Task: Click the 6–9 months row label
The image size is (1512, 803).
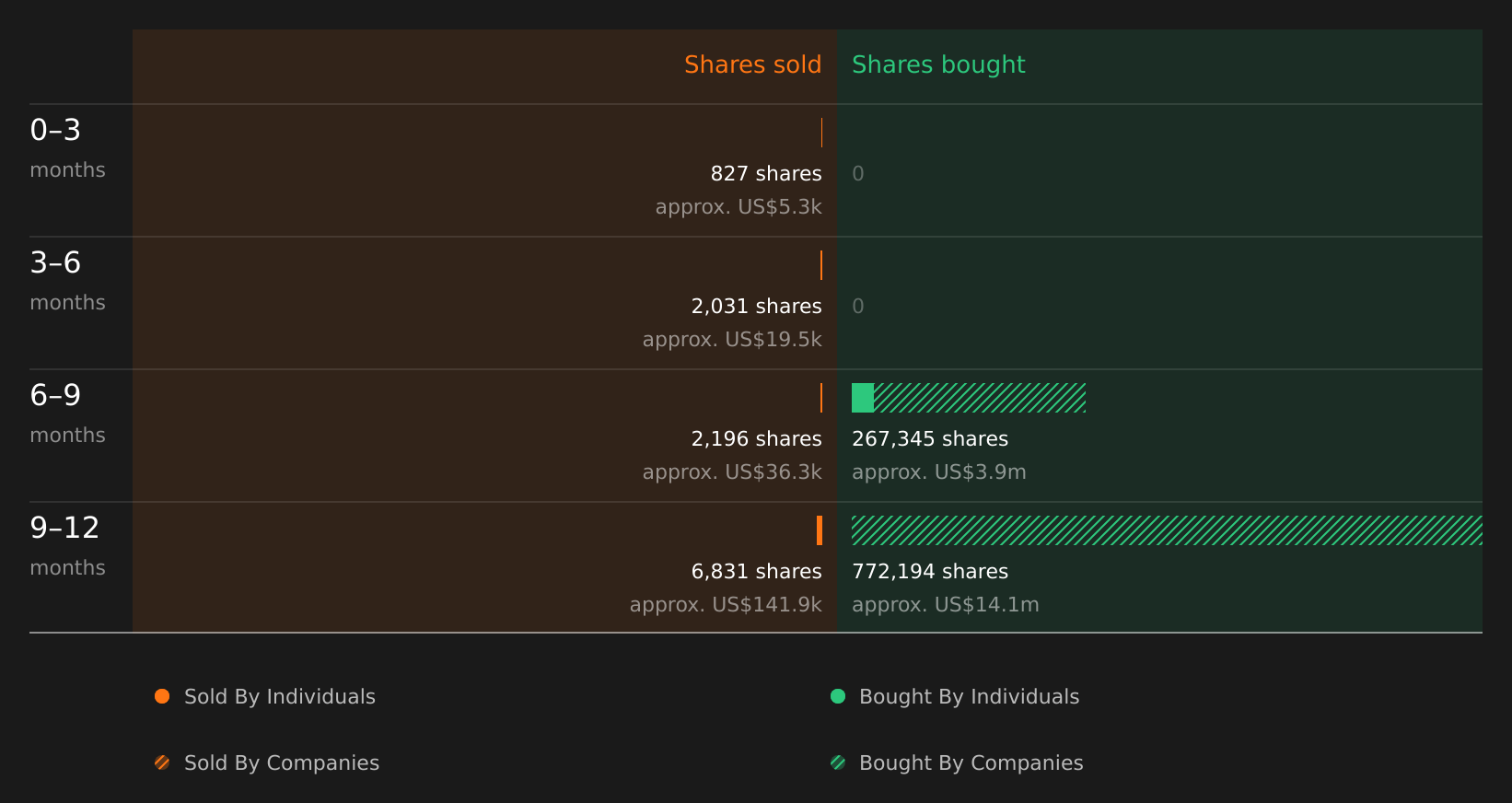Action: pyautogui.click(x=67, y=413)
